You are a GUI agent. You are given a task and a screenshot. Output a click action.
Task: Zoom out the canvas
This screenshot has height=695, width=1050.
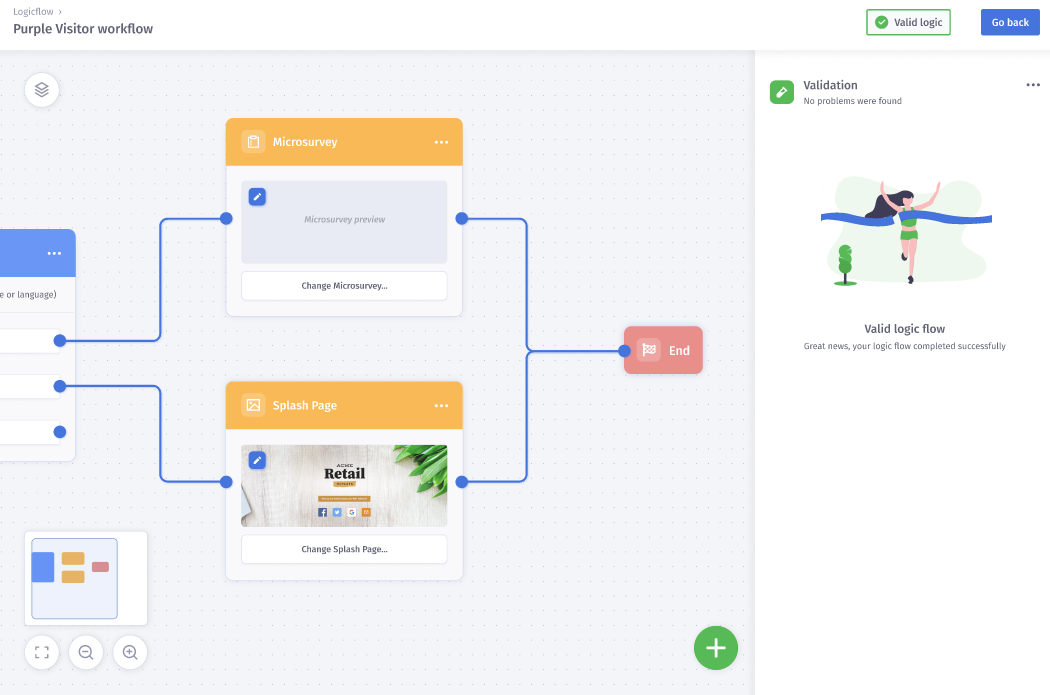tap(86, 653)
